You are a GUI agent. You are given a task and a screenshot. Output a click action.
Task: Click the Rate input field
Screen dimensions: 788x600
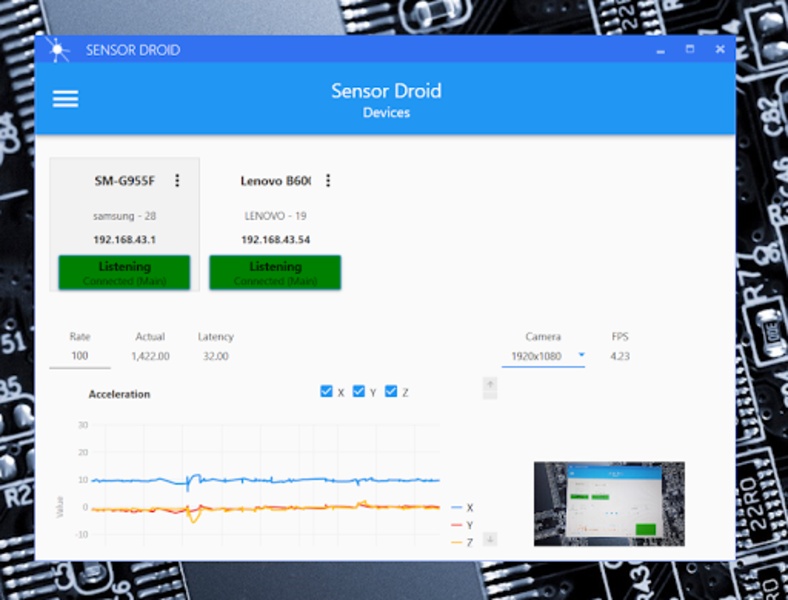tap(80, 356)
